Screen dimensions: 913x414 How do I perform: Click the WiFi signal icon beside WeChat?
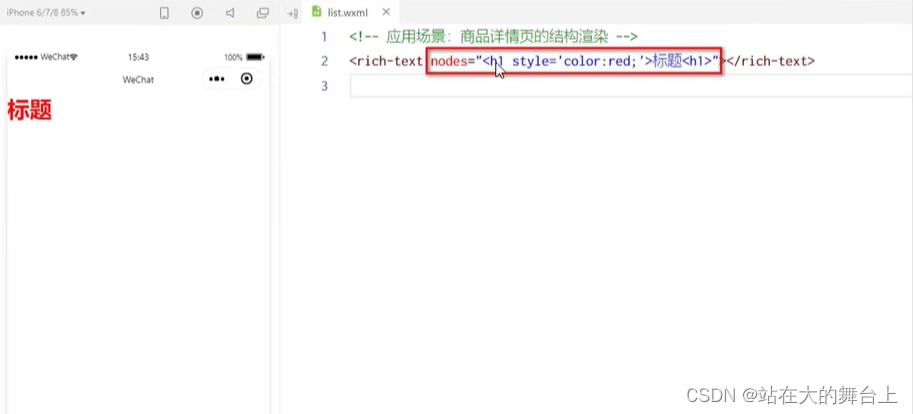tap(73, 57)
